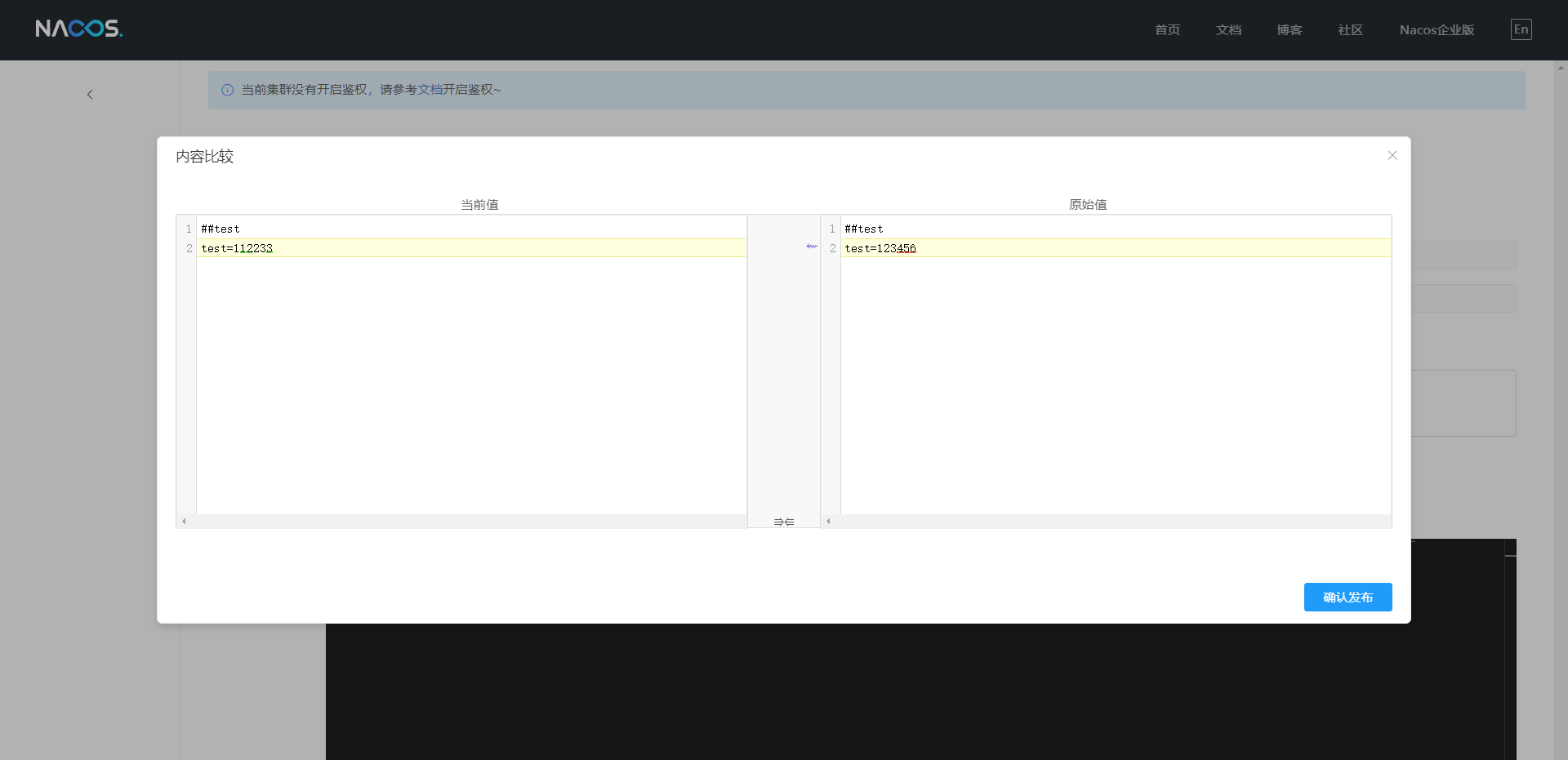Open the 文档 navigation item

[1228, 30]
